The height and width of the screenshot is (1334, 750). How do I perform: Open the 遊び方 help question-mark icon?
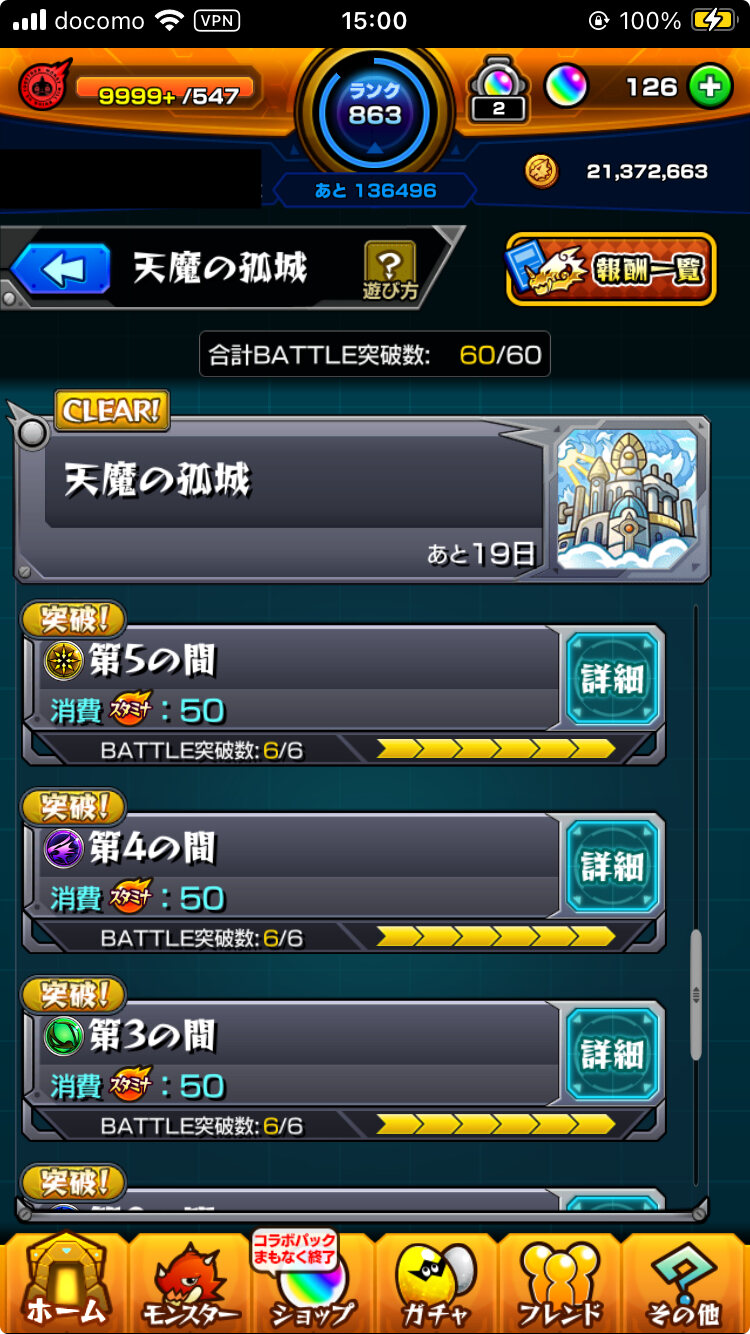click(390, 271)
